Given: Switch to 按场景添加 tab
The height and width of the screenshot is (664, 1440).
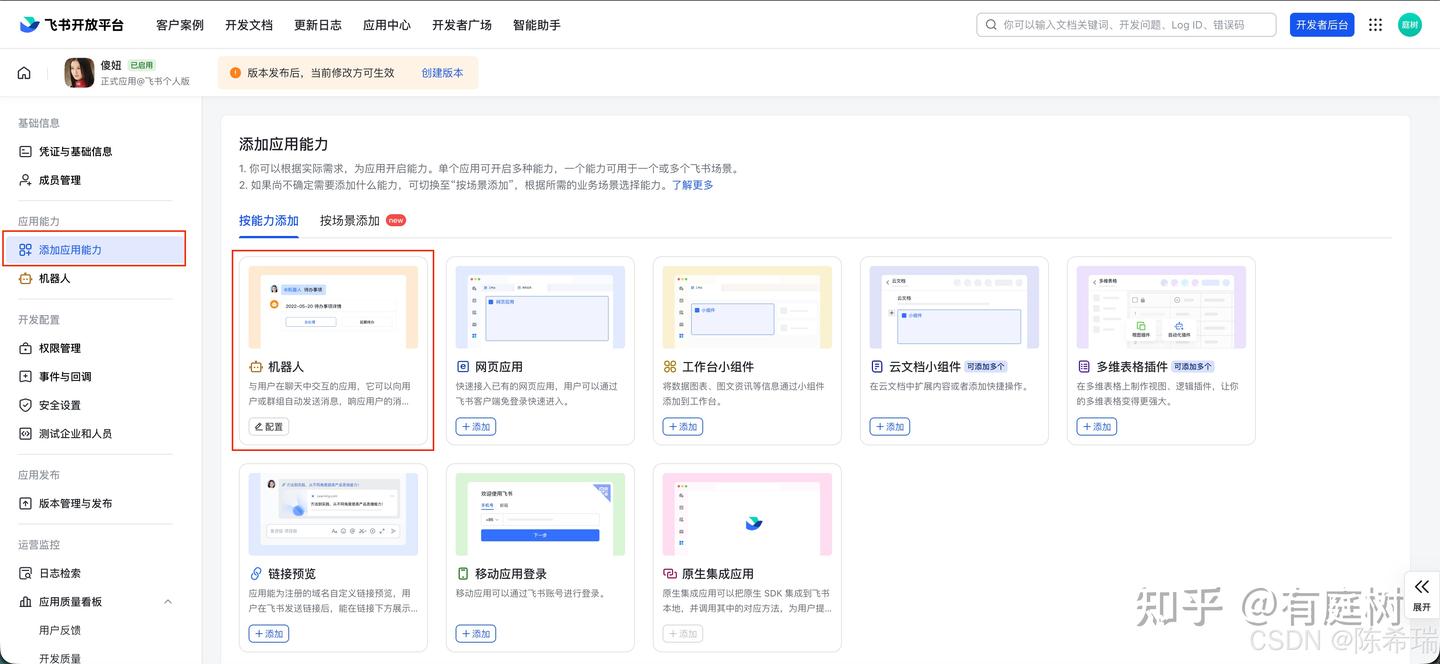Looking at the screenshot, I should (350, 220).
